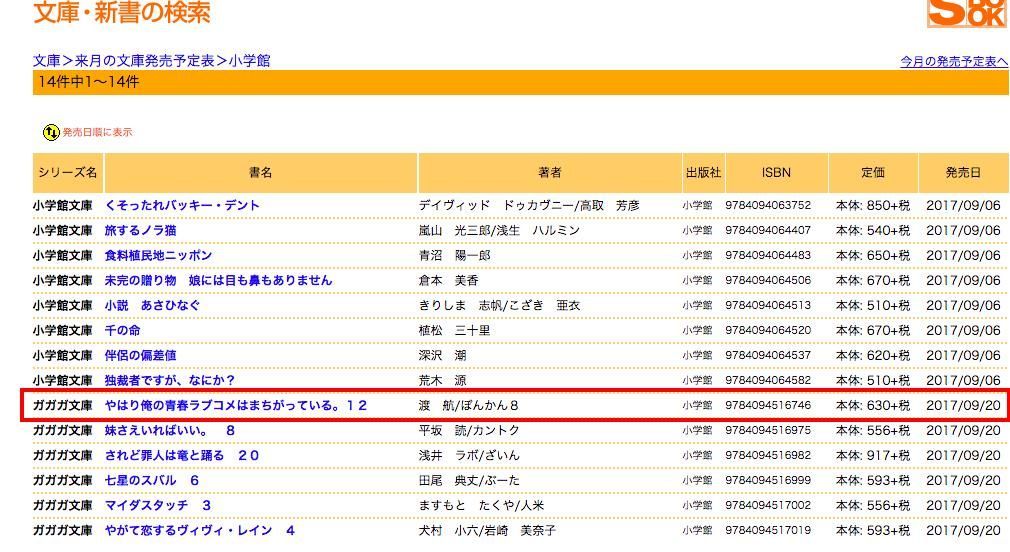Image resolution: width=1010 pixels, height=552 pixels.
Task: Click author ますもと たくや/人米
Action: pyautogui.click(x=481, y=506)
